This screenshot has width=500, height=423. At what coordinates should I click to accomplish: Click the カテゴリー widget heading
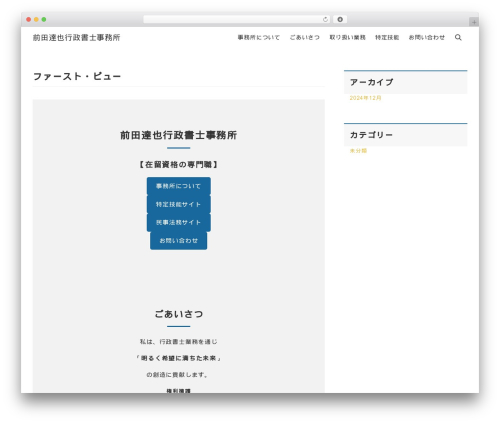(x=371, y=135)
